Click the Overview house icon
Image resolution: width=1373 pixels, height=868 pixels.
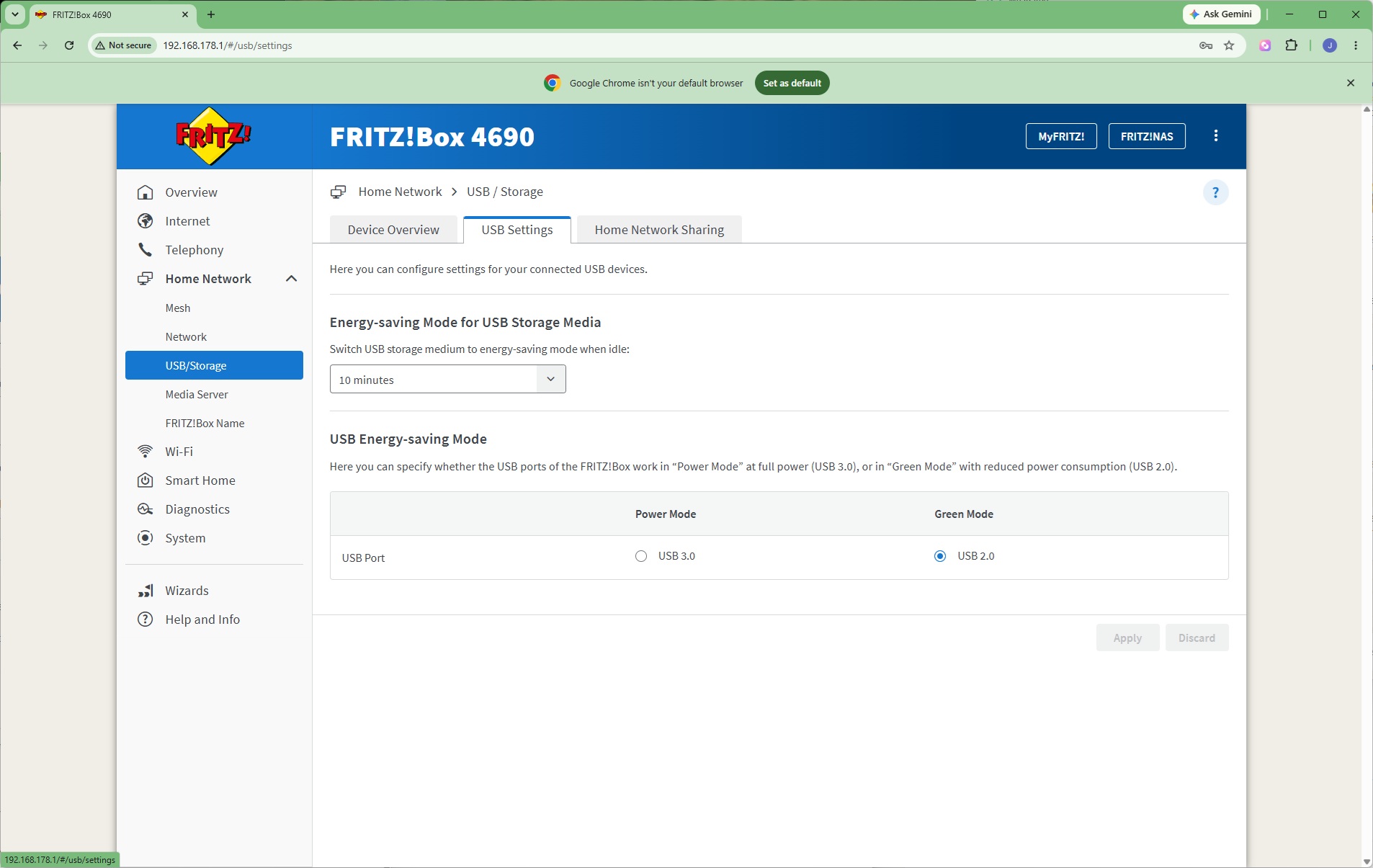146,192
